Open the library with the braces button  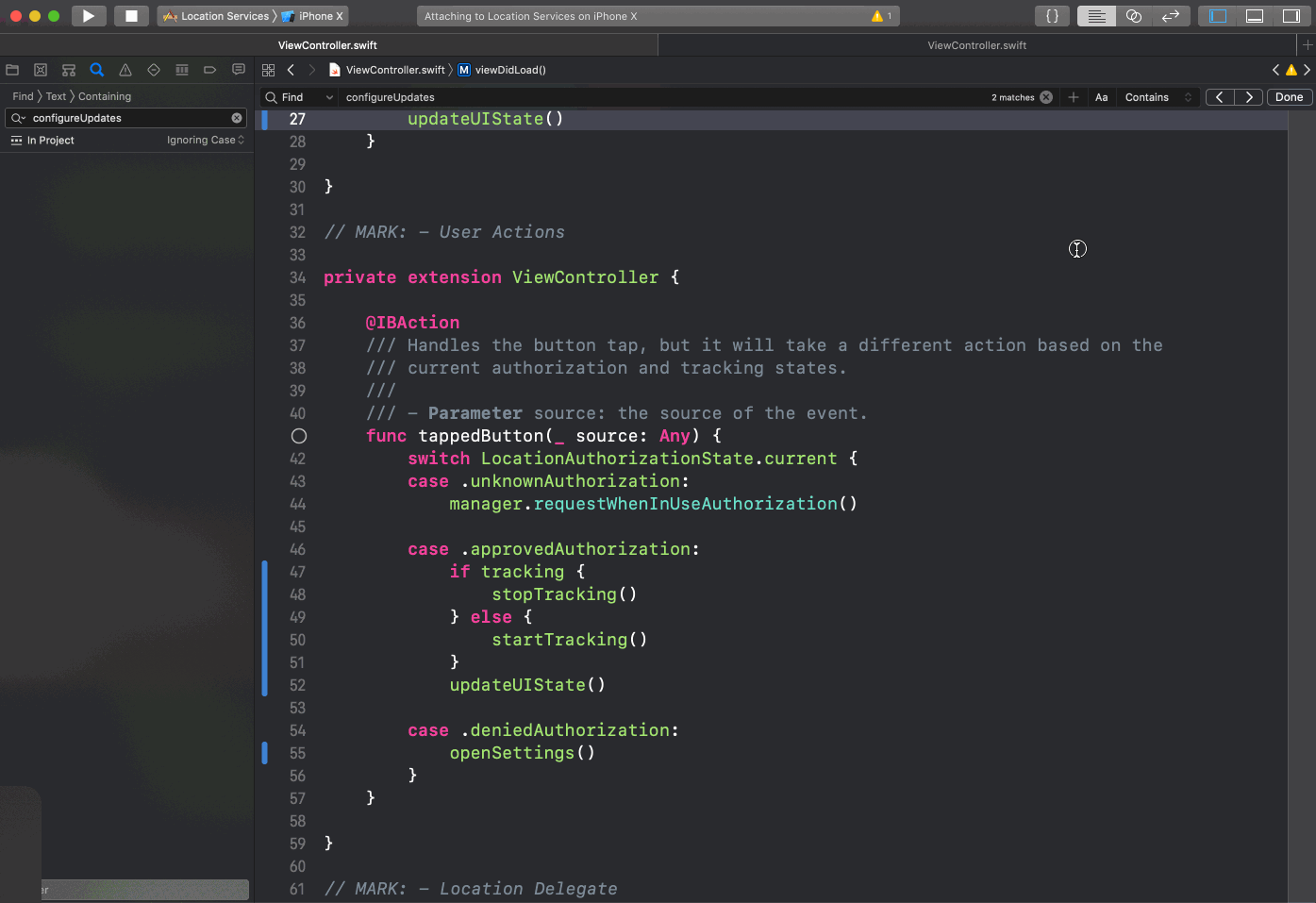click(x=1052, y=16)
